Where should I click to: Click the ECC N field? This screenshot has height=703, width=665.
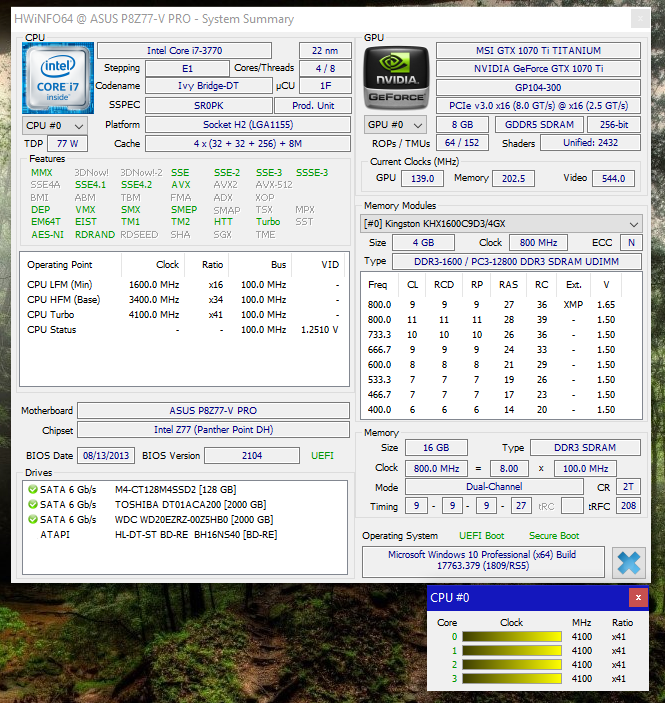[631, 243]
